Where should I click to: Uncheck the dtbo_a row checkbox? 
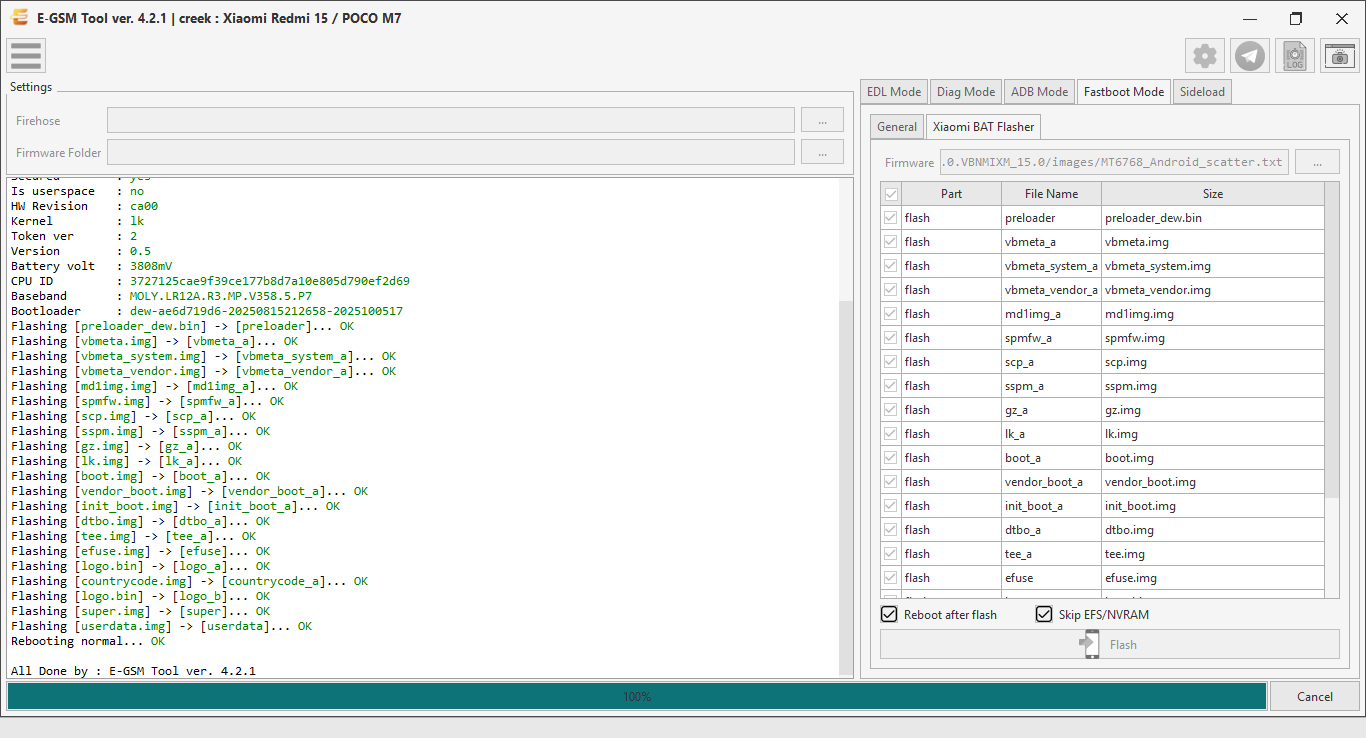(x=891, y=530)
